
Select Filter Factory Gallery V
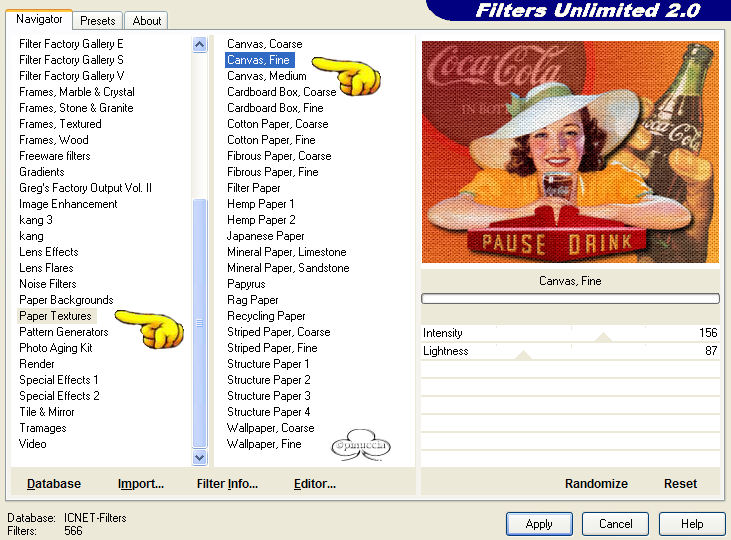point(72,76)
